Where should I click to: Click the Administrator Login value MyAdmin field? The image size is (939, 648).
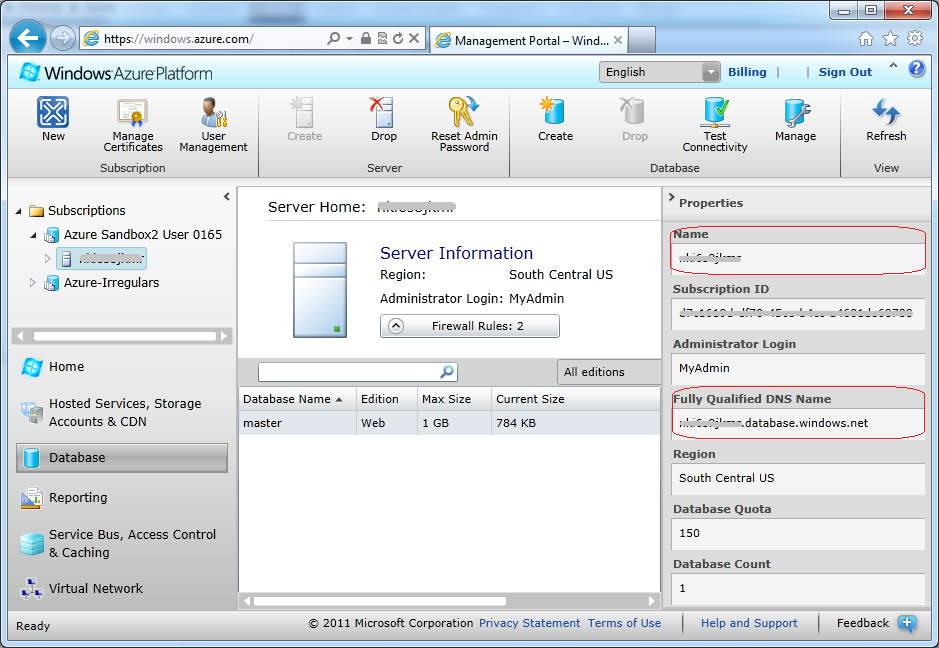(x=798, y=368)
